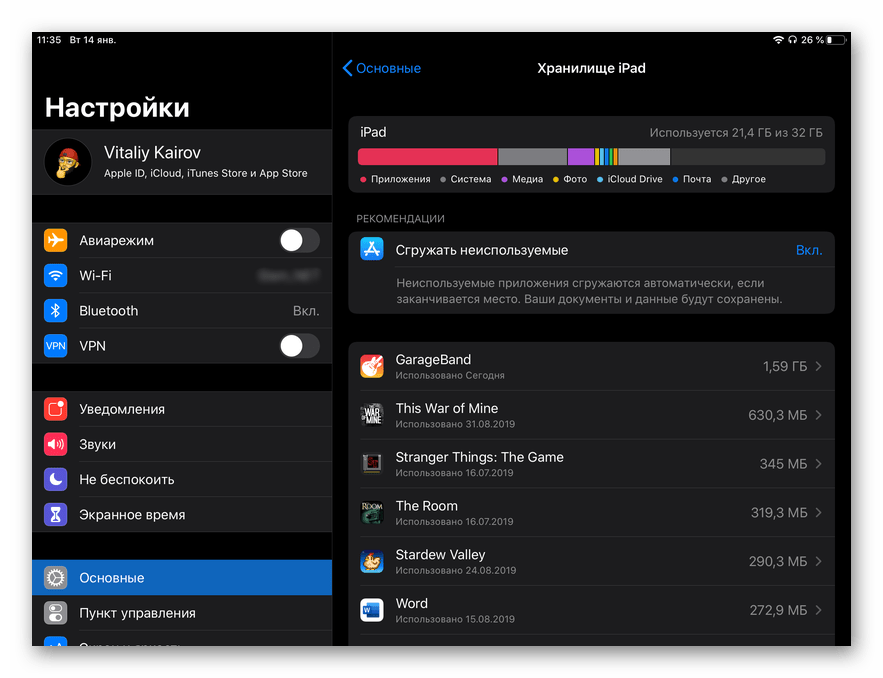
Task: Tap The Room game icon
Action: click(x=372, y=513)
